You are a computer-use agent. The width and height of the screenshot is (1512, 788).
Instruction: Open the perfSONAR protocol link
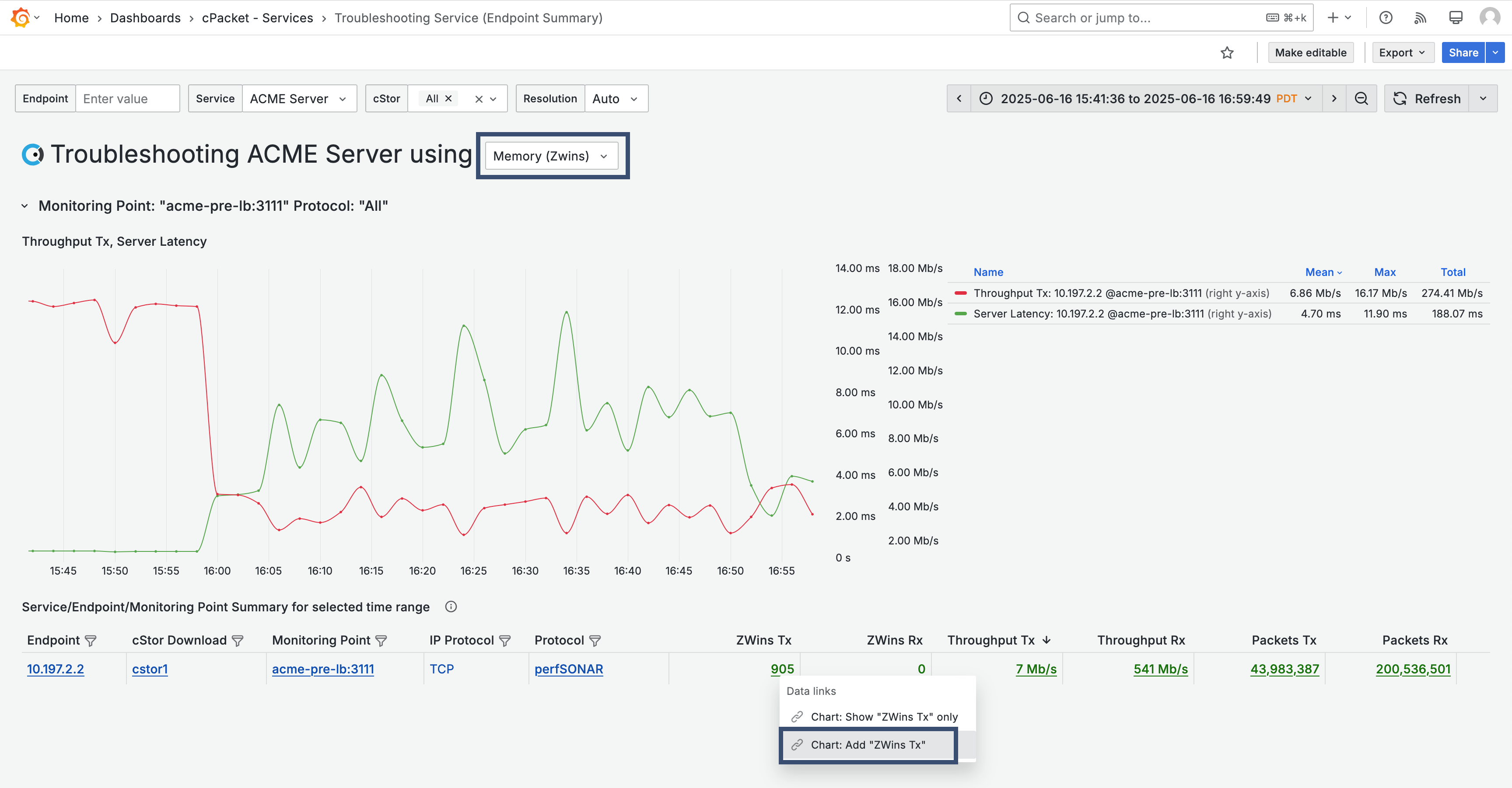568,669
